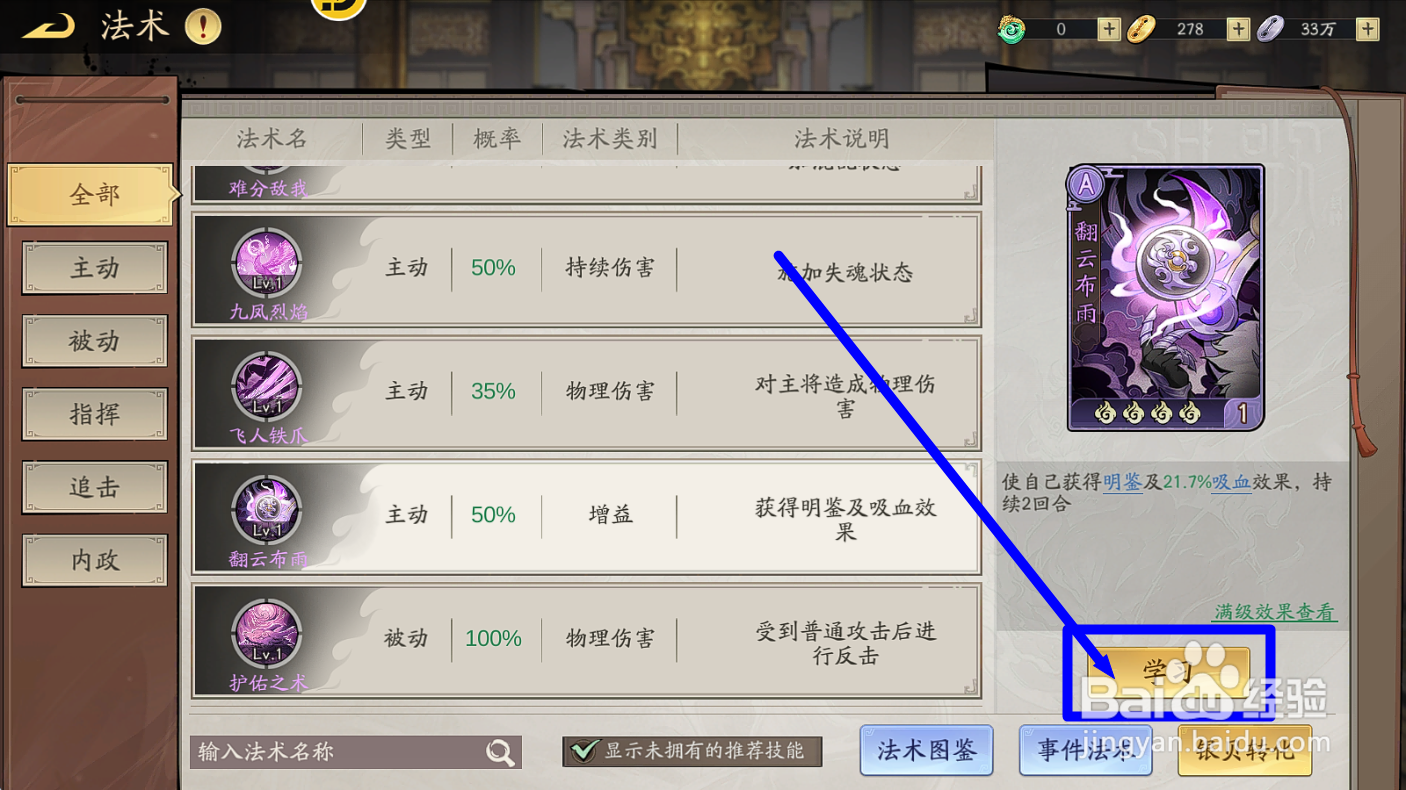Switch to the 主动 tab

95,268
